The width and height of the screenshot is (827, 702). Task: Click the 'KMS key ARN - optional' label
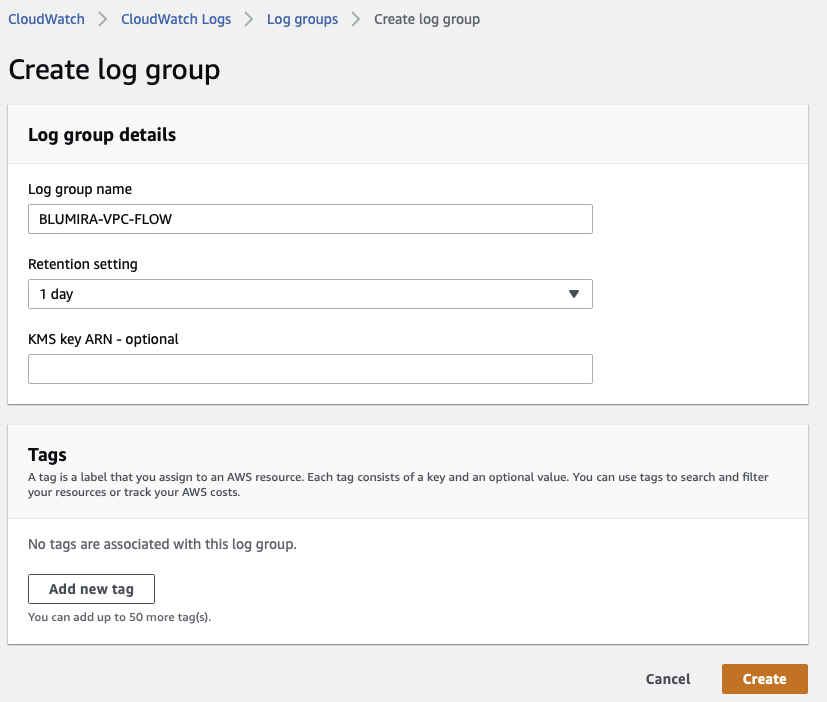(103, 339)
